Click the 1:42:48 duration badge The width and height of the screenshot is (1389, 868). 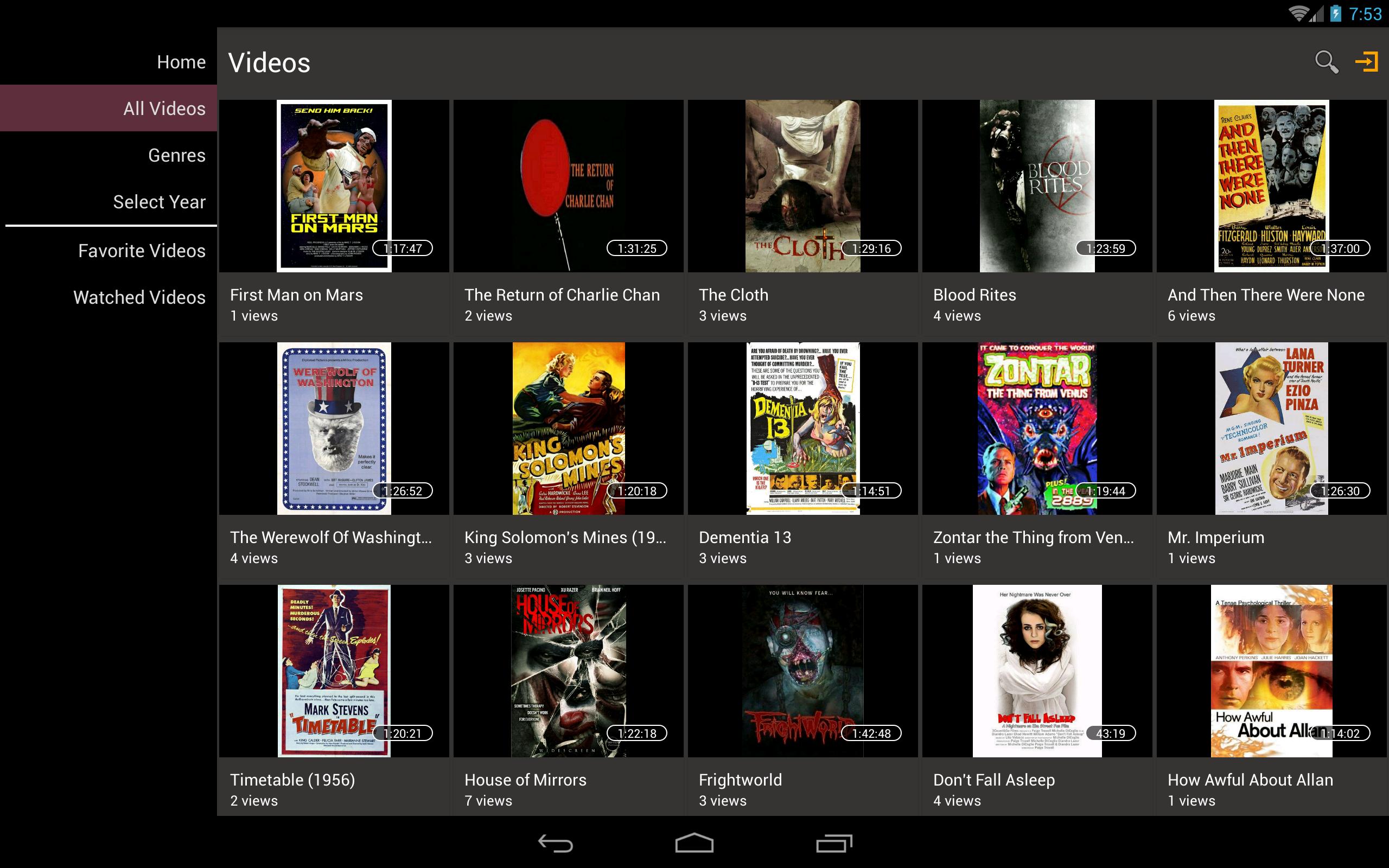(871, 733)
